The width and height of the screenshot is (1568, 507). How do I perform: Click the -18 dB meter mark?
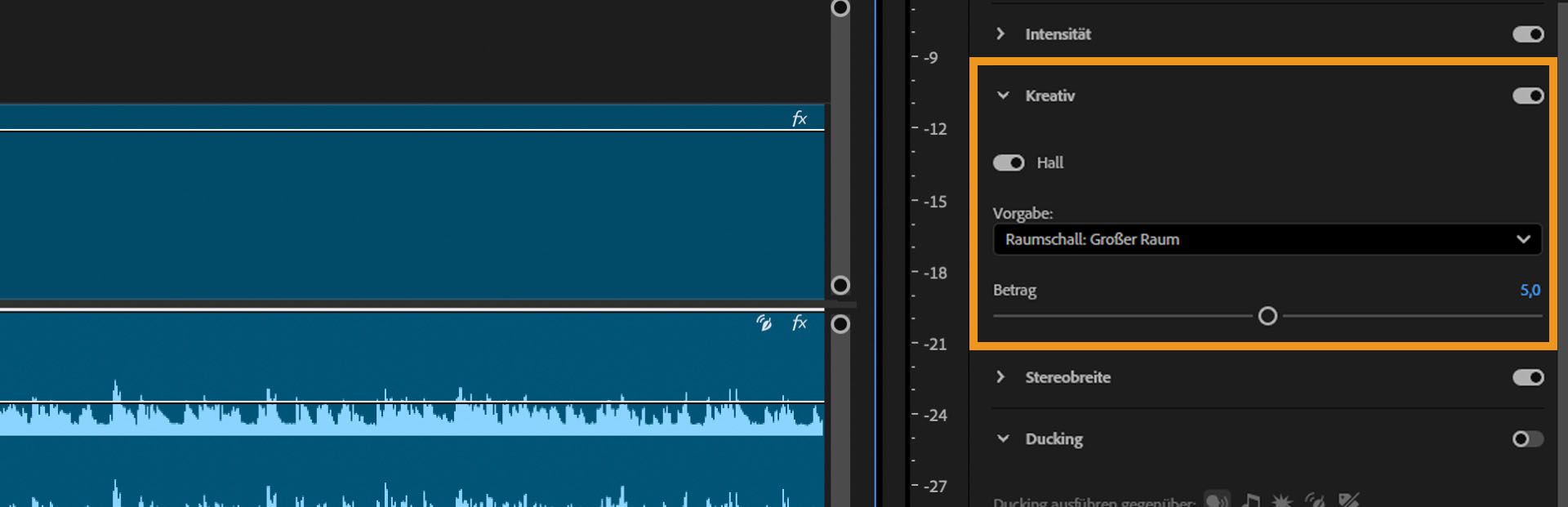click(x=935, y=273)
